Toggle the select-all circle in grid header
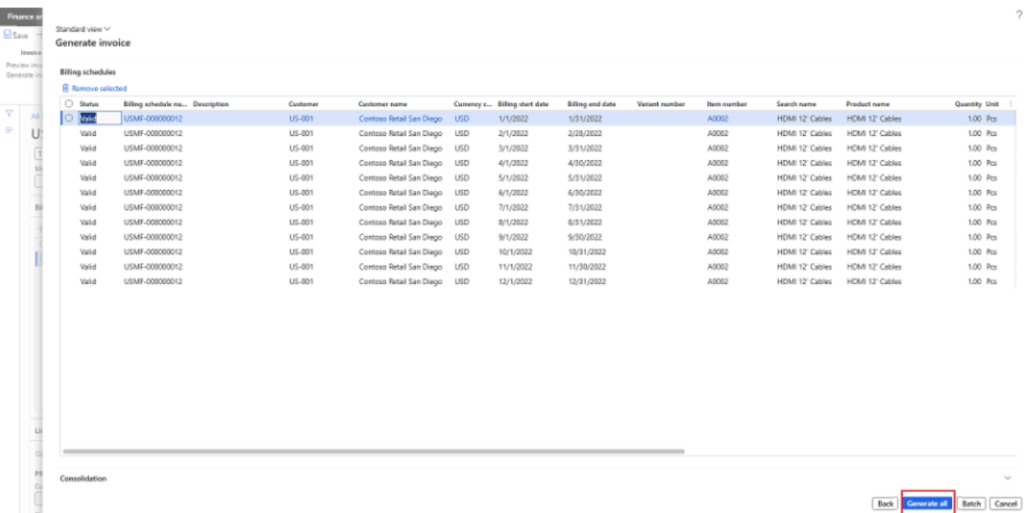1024x513 pixels. tap(68, 103)
